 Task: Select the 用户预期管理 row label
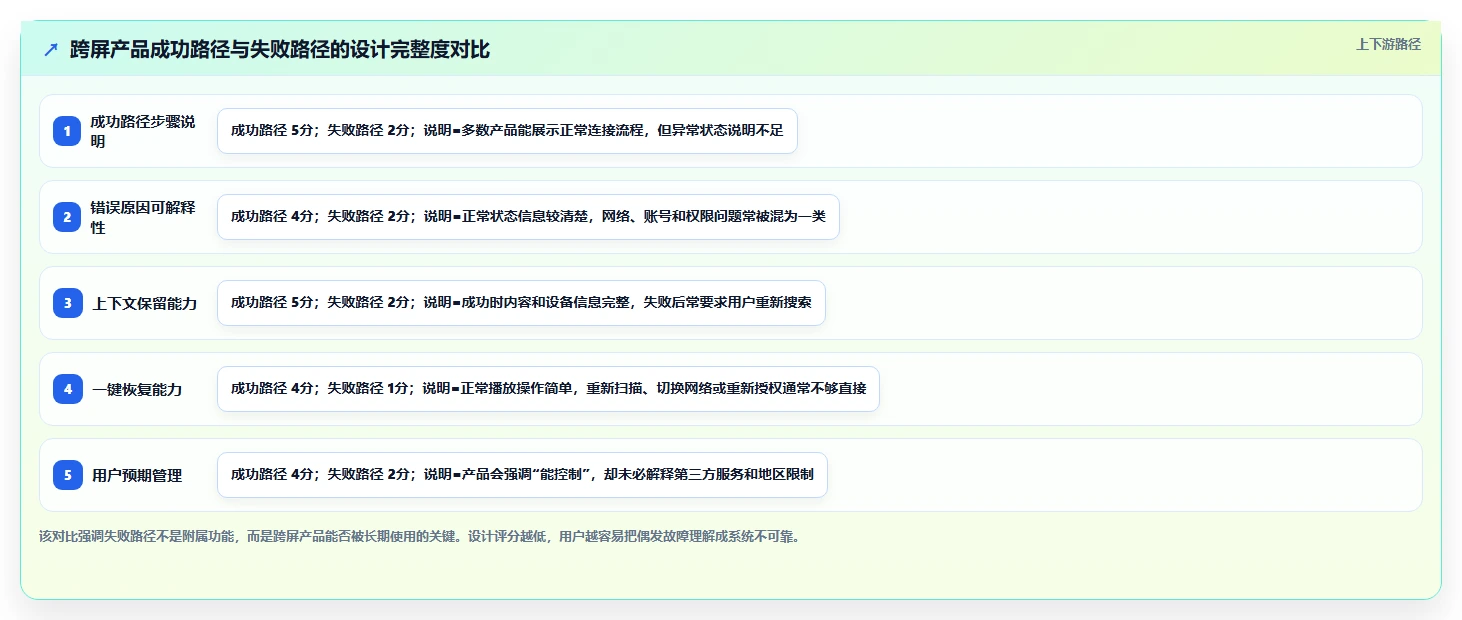click(137, 475)
